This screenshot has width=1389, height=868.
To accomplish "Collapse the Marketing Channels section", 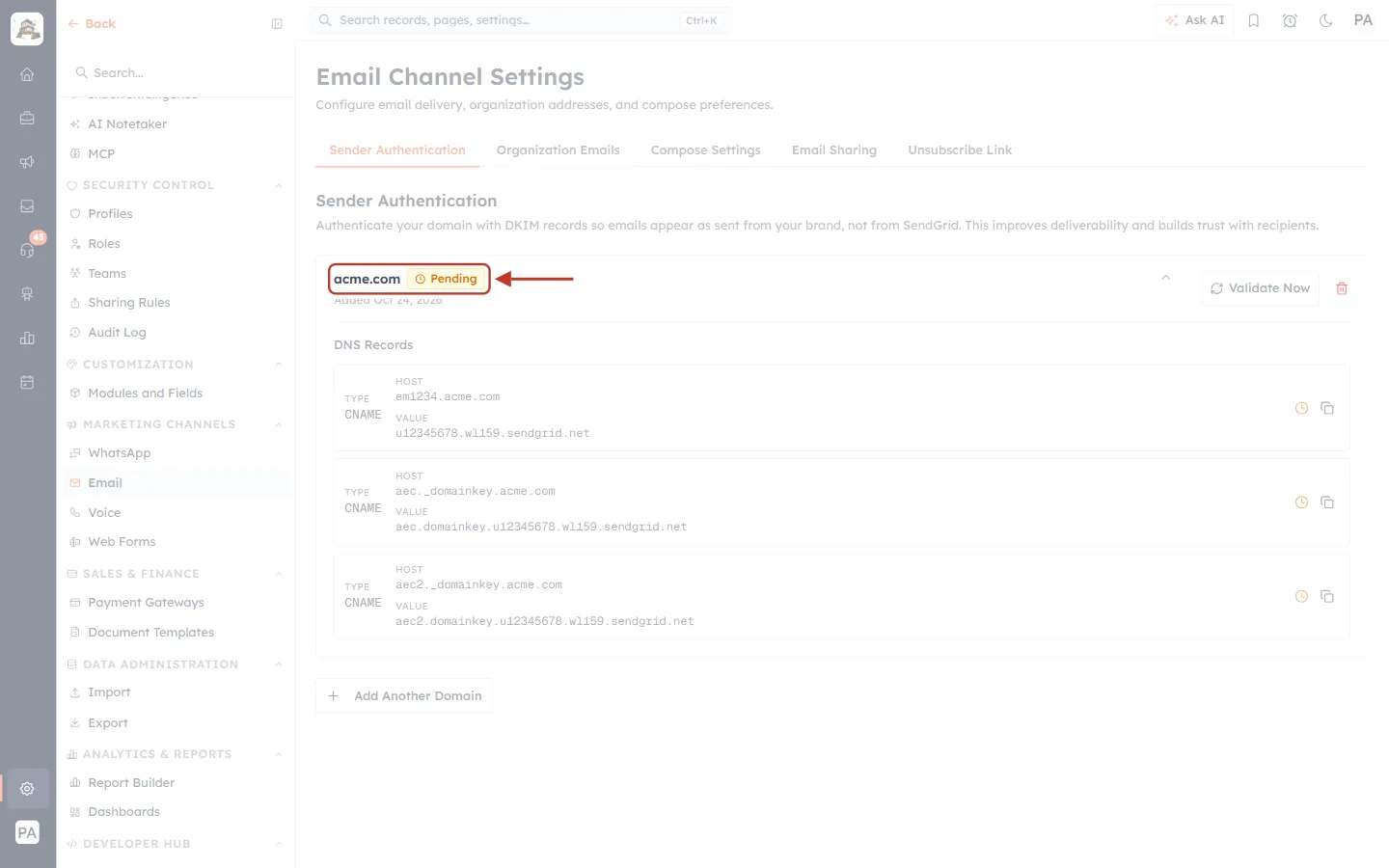I will (279, 424).
